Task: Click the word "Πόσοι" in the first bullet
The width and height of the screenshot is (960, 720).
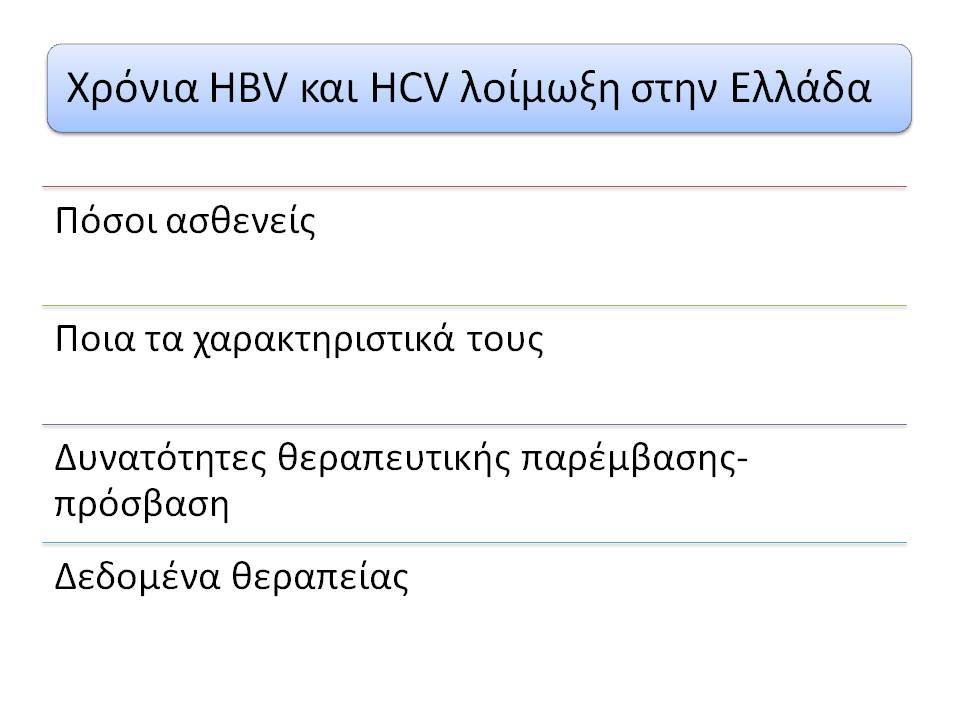Action: pyautogui.click(x=106, y=220)
